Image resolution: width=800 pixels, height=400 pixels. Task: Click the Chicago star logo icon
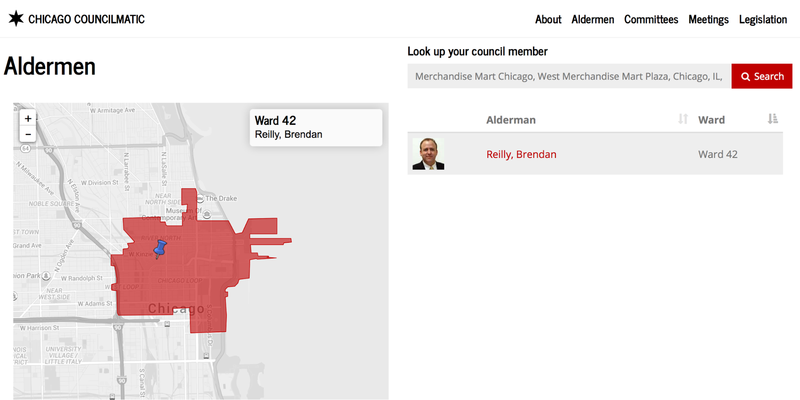(x=15, y=19)
